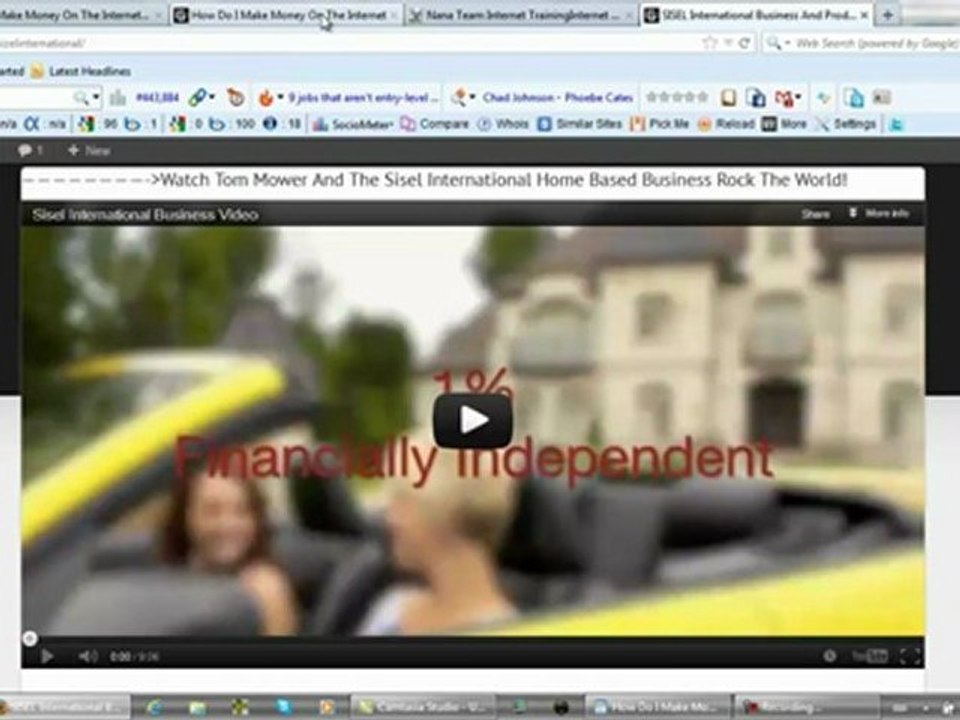This screenshot has height=720, width=960.
Task: Switch to the Nana Team Internet Training tab
Action: point(521,15)
